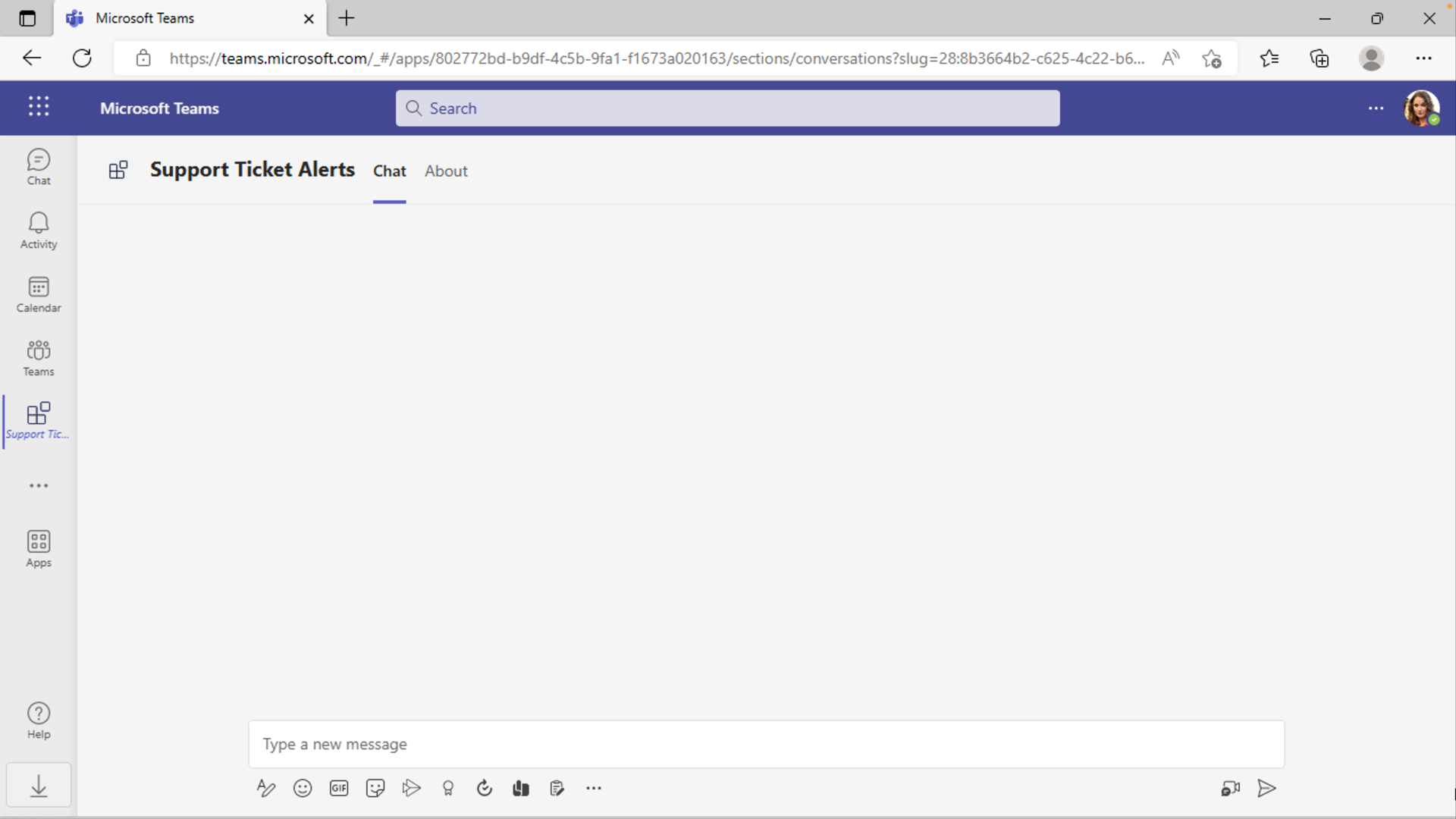Toggle the loop icon in toolbar
Screen dimensions: 1456x819
(x=485, y=788)
